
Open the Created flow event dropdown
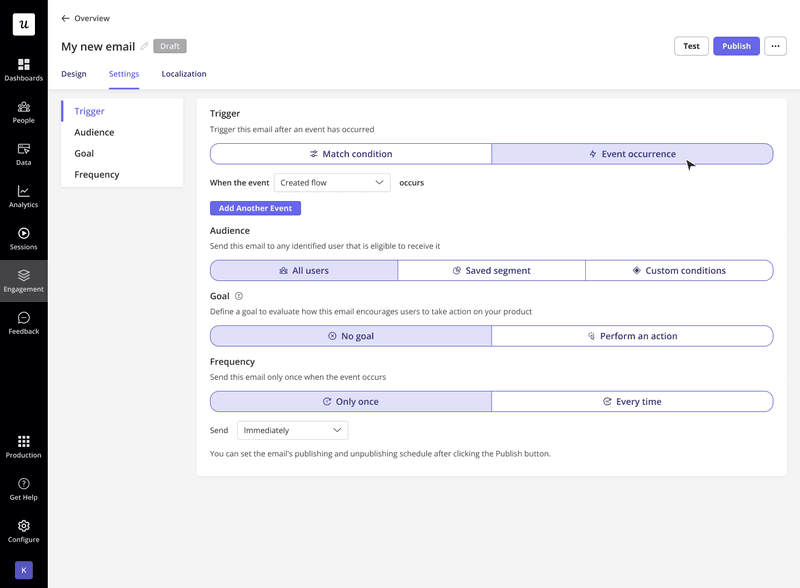(x=333, y=182)
